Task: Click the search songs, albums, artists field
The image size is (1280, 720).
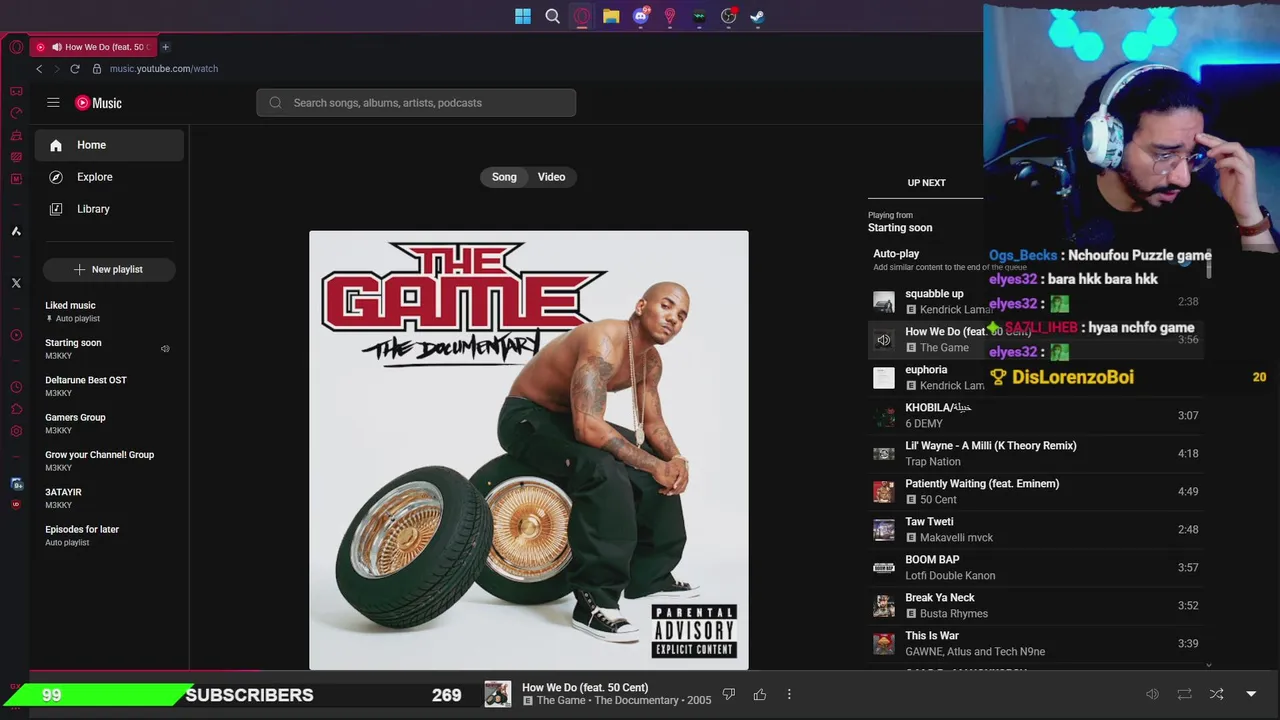Action: click(416, 103)
